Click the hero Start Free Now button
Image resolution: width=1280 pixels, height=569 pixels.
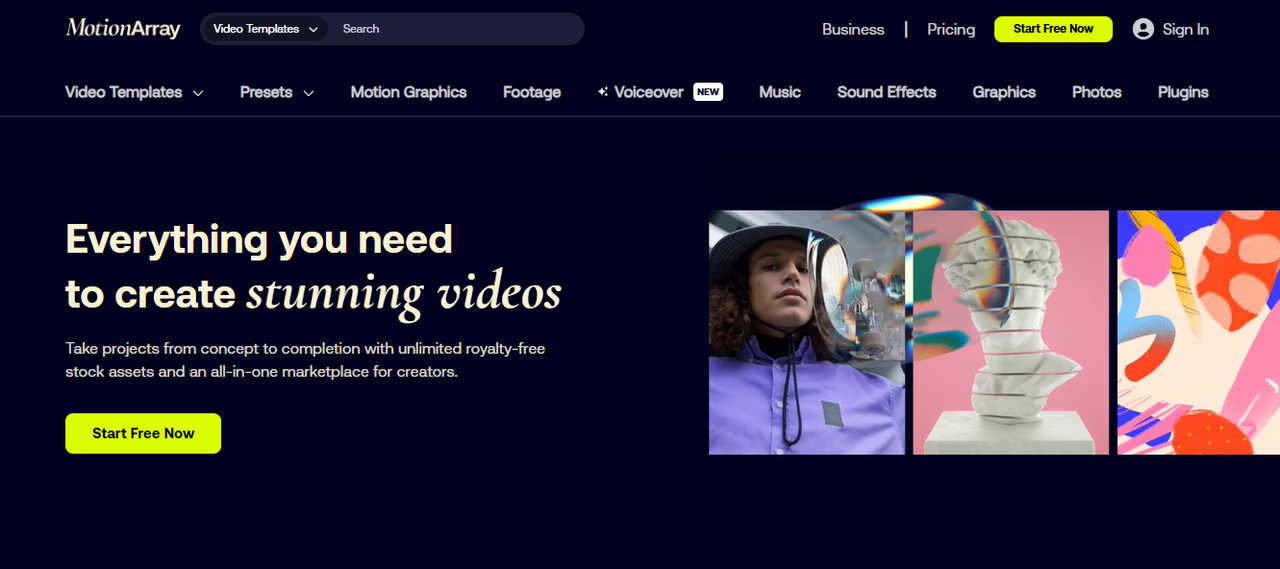click(143, 433)
